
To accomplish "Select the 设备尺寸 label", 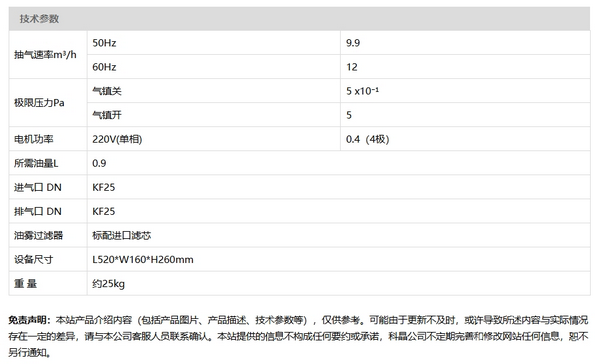I will pyautogui.click(x=34, y=260).
